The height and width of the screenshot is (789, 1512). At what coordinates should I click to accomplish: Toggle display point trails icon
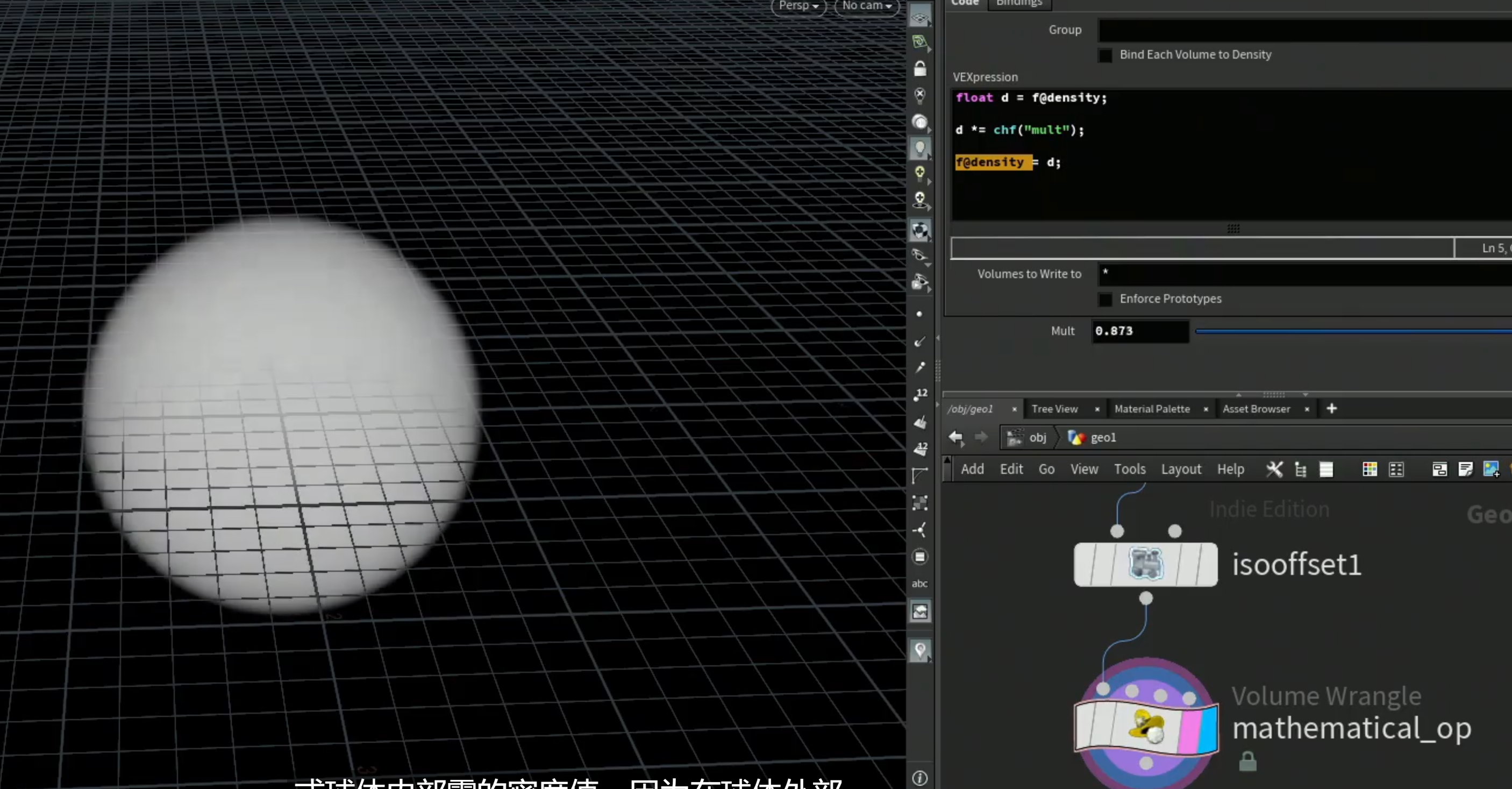[920, 367]
